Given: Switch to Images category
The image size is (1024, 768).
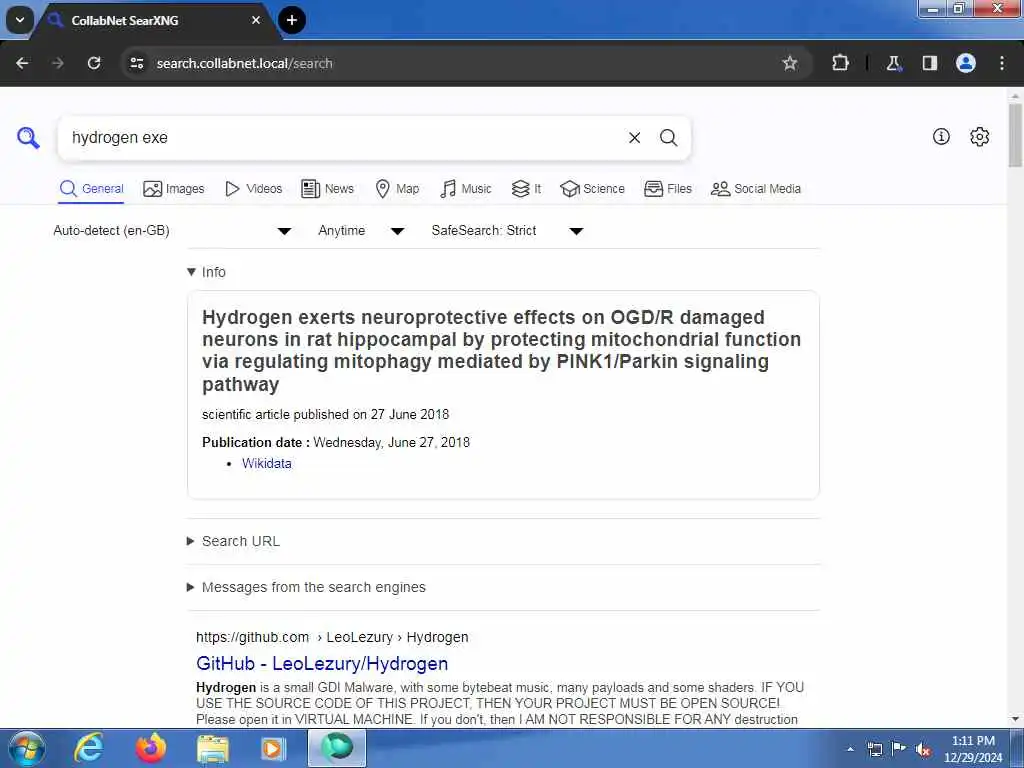Looking at the screenshot, I should click(174, 189).
